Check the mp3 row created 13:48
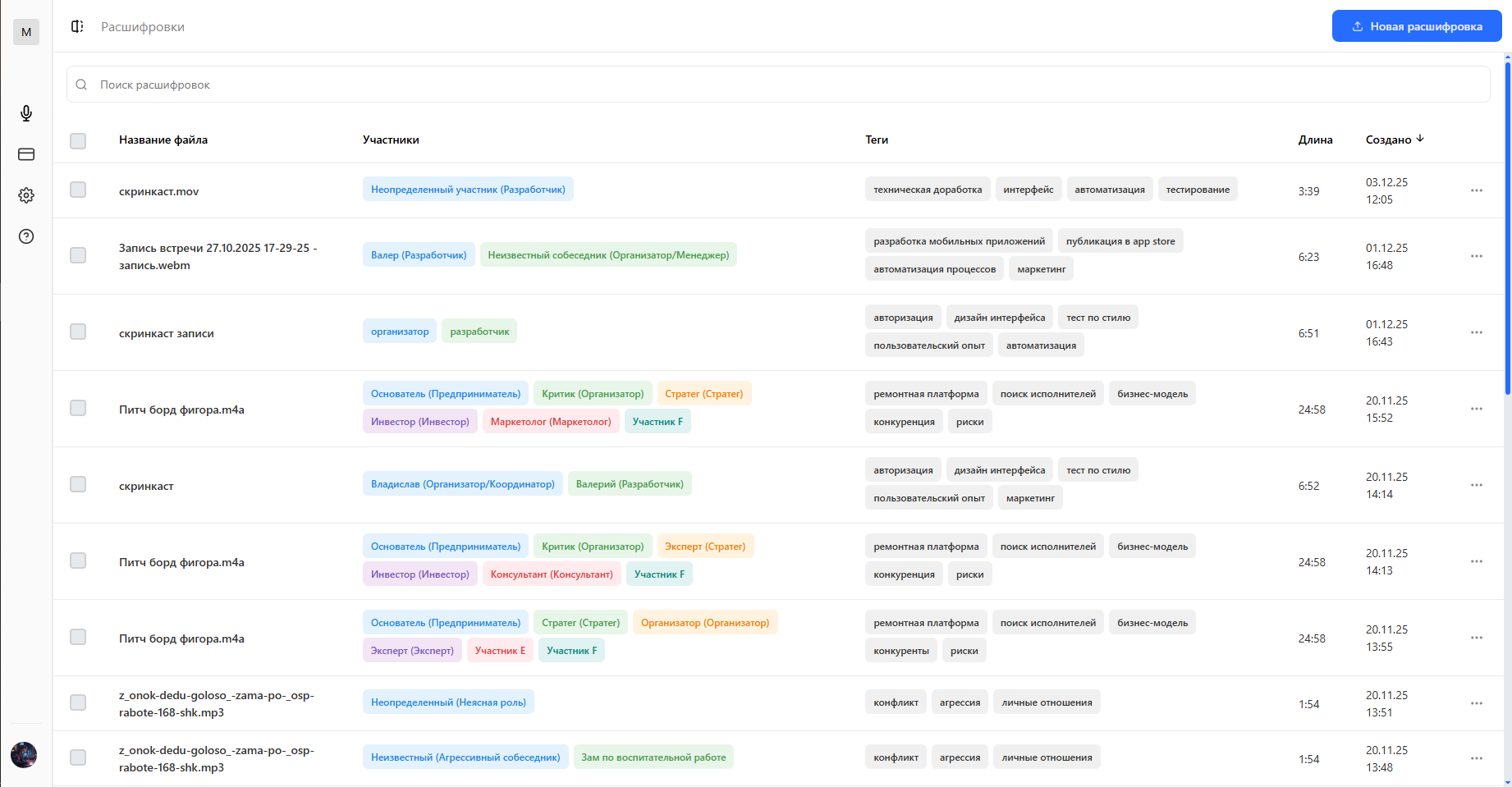 [78, 757]
